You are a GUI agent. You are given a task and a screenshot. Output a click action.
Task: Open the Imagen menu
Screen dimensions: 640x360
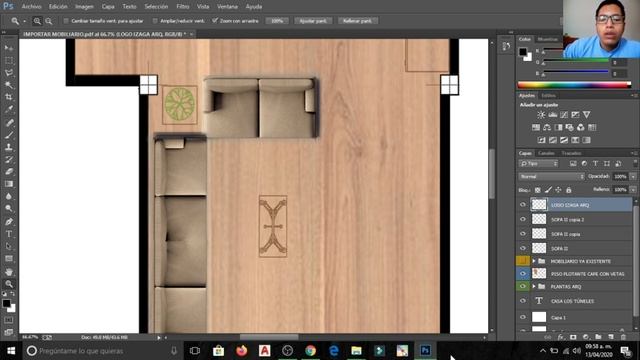(x=84, y=7)
